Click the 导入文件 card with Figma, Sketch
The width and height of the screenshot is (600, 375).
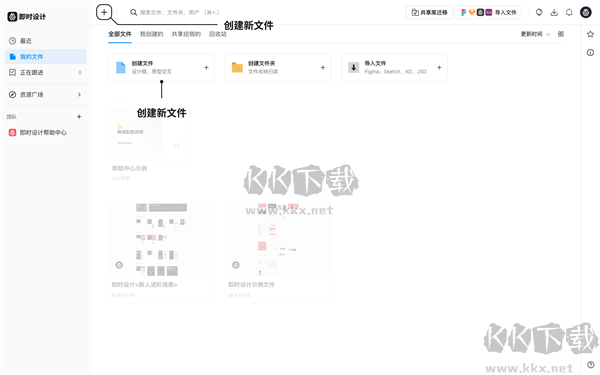pos(394,67)
